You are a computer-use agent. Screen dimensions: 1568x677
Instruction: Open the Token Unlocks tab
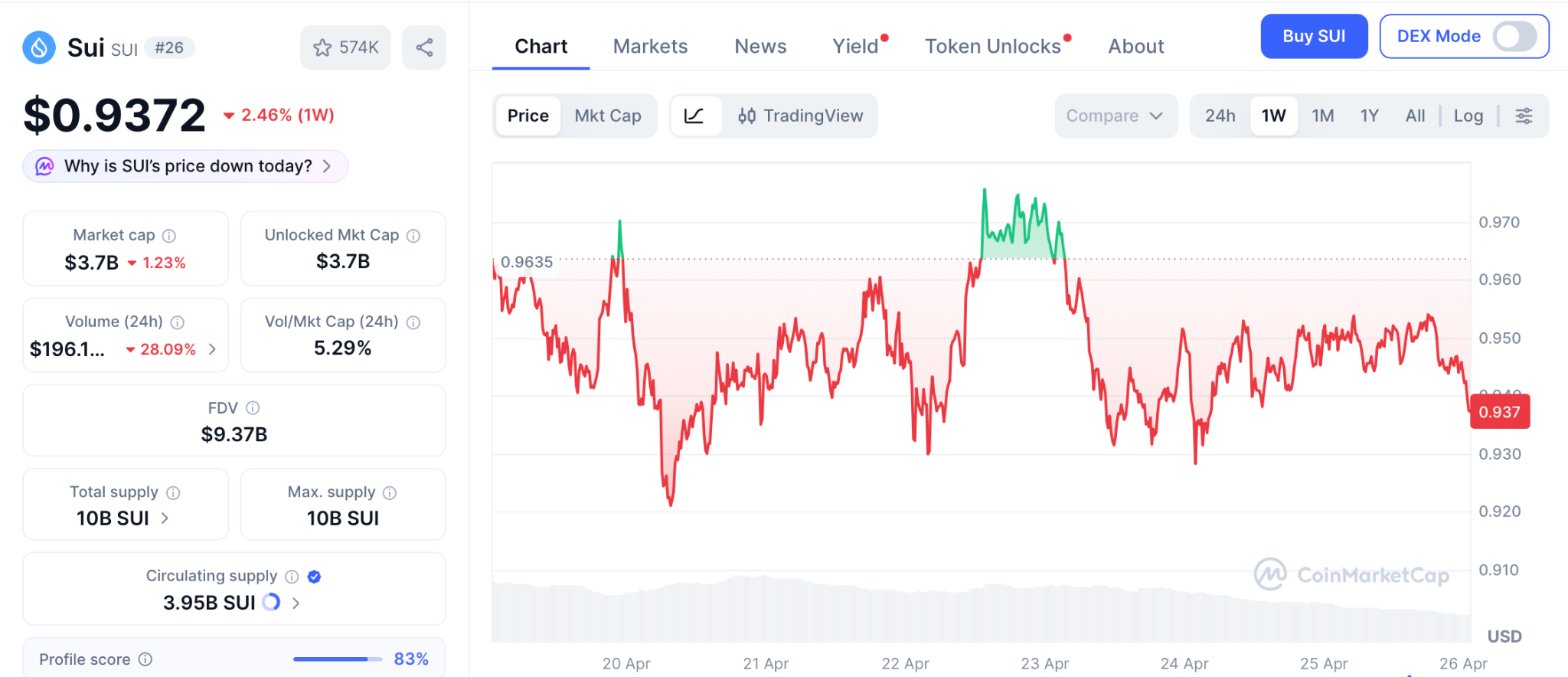992,46
